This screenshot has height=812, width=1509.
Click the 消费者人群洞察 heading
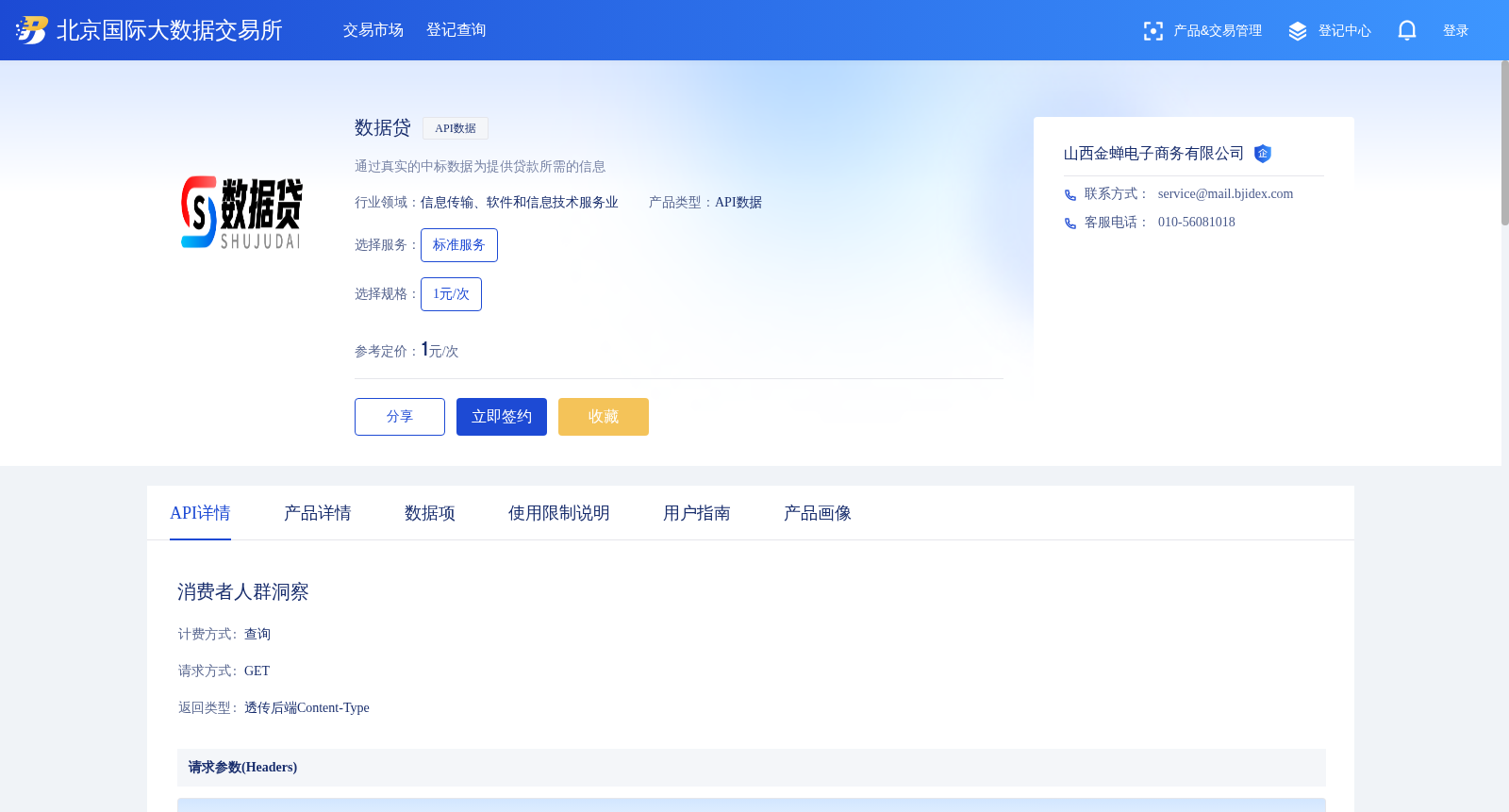243,592
